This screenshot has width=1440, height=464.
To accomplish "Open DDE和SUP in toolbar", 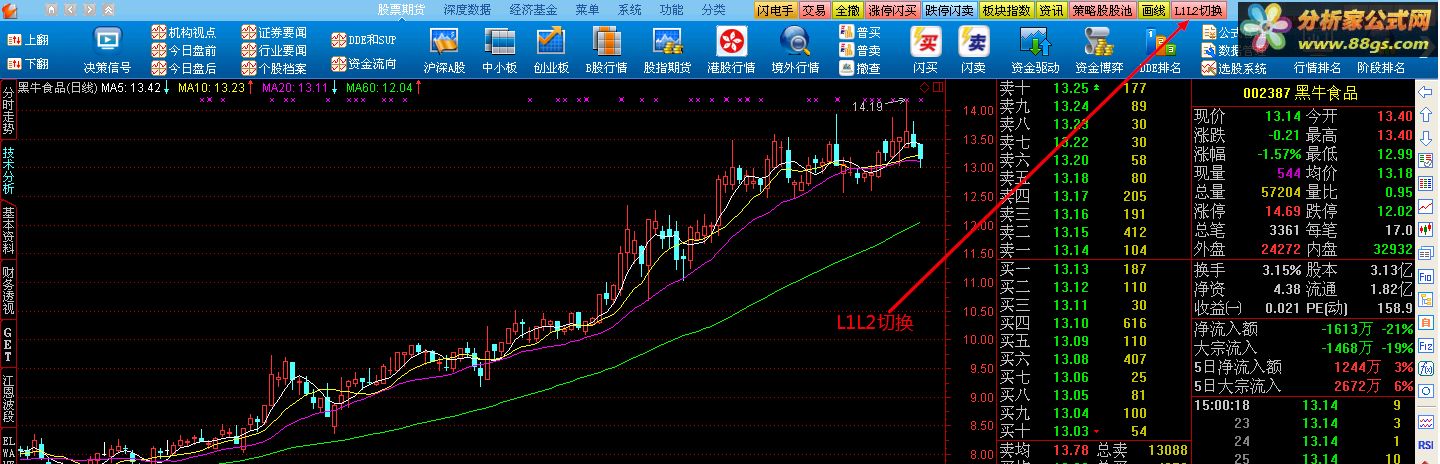I will pyautogui.click(x=364, y=40).
